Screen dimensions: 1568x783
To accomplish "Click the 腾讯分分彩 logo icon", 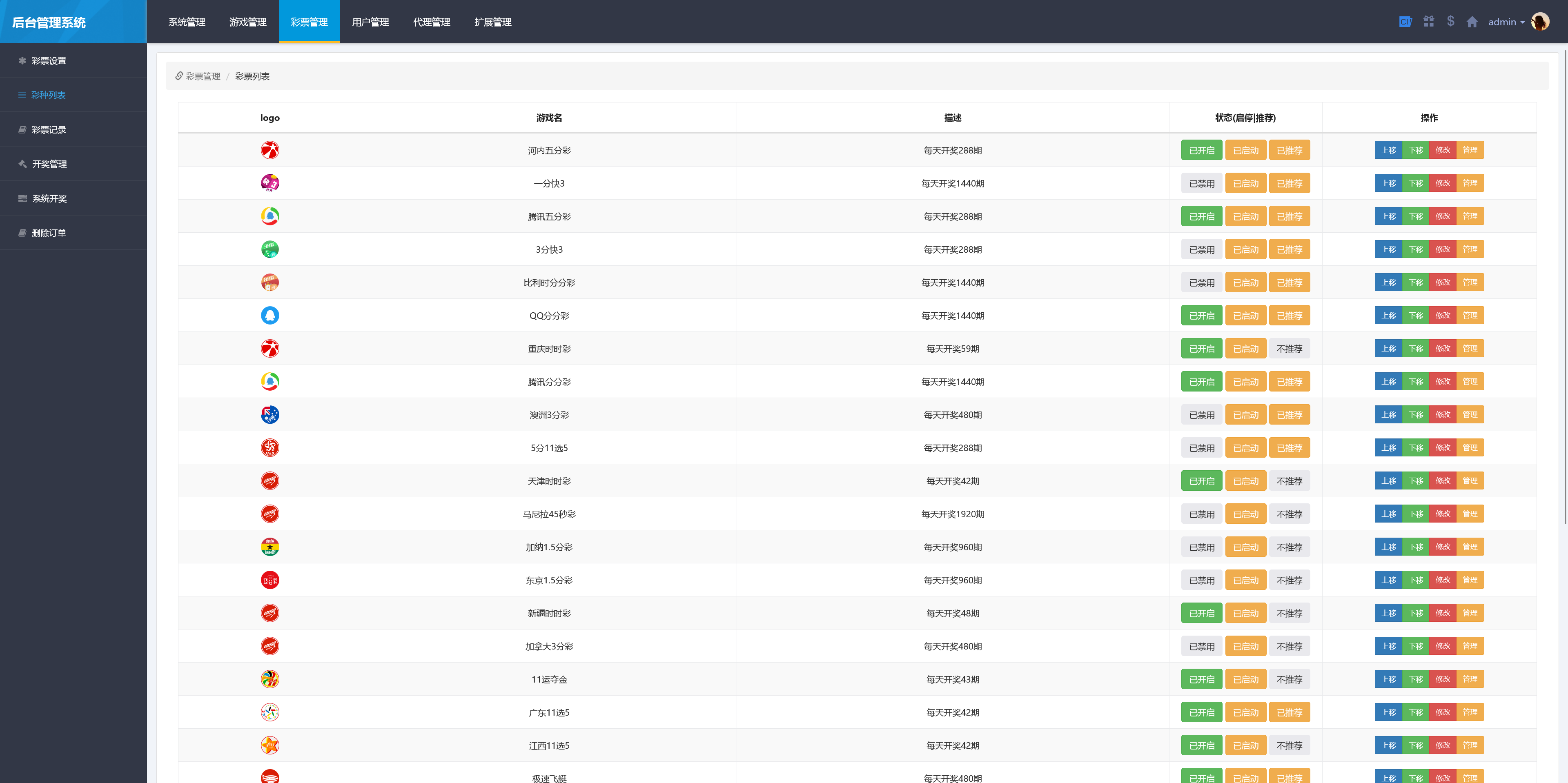I will point(269,381).
